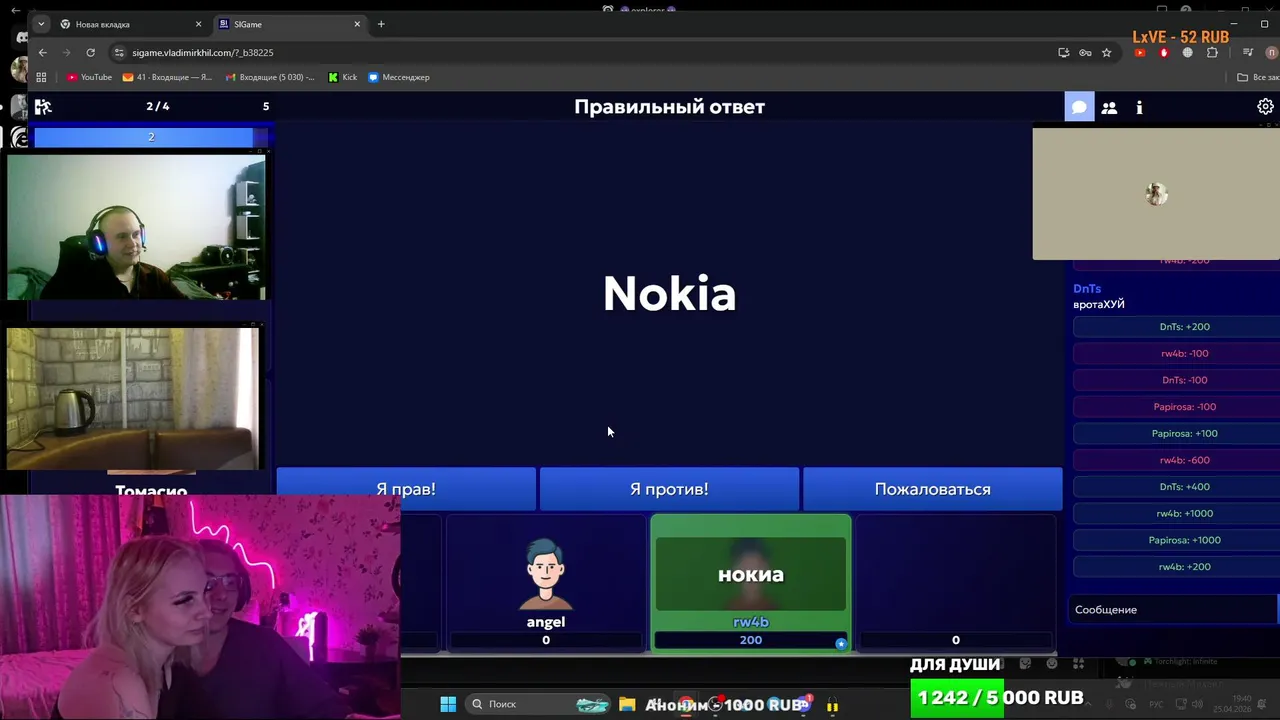Select the SIGame browser tab
The height and width of the screenshot is (720, 1280).
click(288, 24)
